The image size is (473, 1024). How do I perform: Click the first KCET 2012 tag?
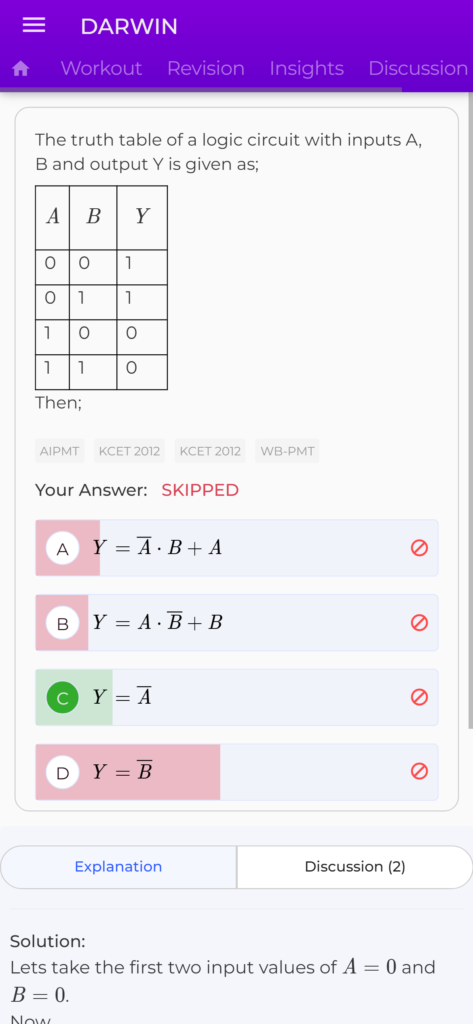click(x=129, y=451)
